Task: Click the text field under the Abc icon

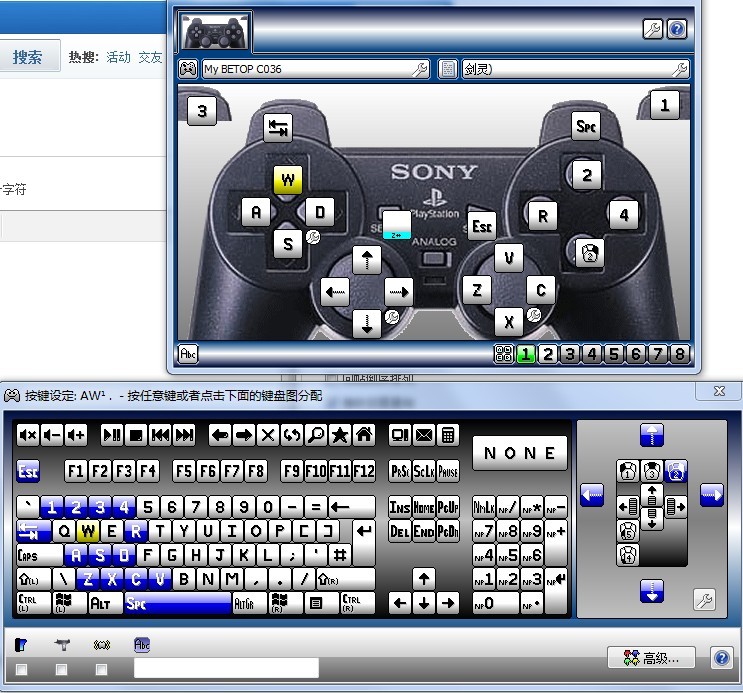Action: [226, 668]
